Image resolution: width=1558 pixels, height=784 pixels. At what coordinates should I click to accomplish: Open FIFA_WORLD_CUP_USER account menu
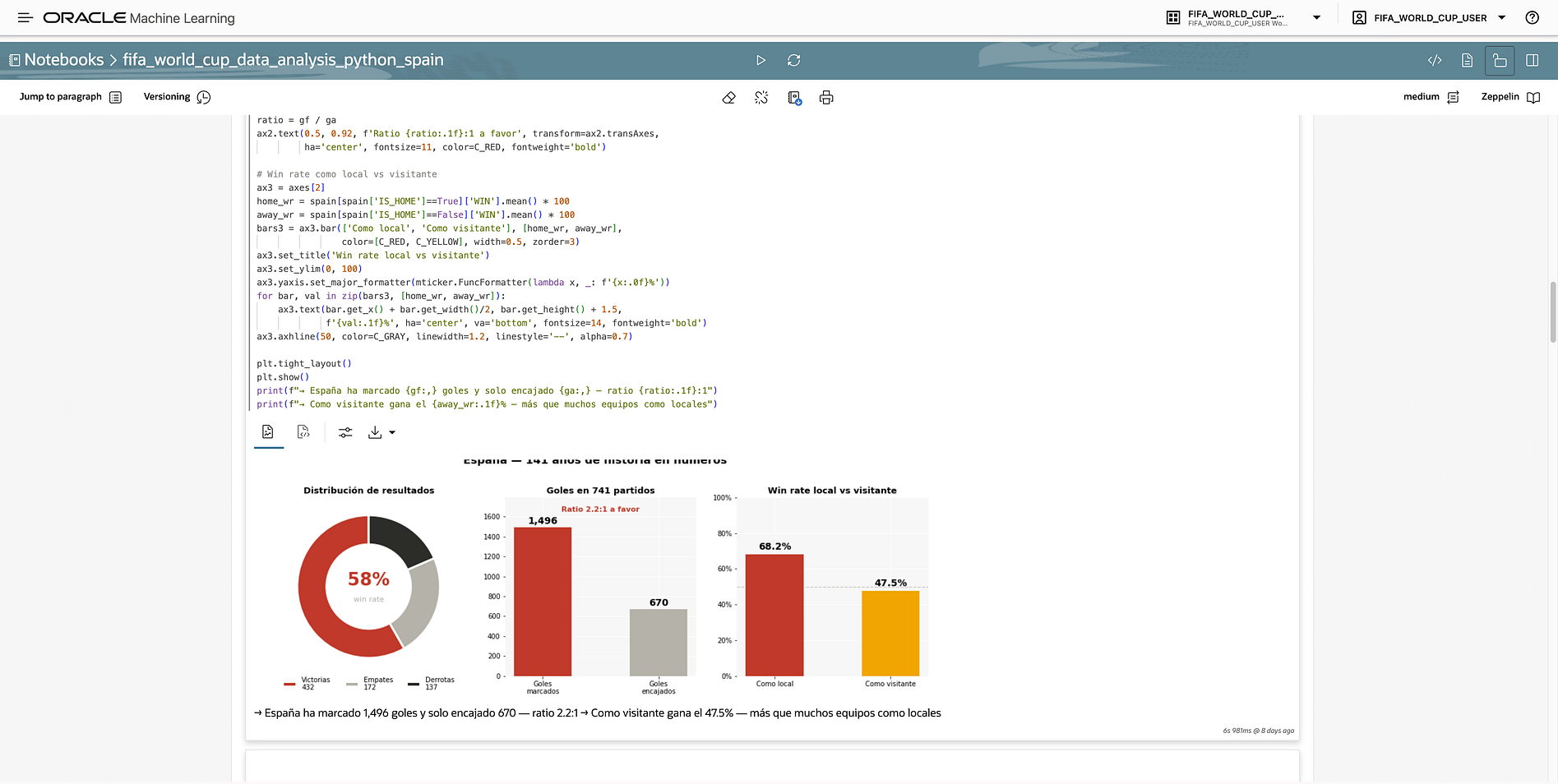point(1430,18)
